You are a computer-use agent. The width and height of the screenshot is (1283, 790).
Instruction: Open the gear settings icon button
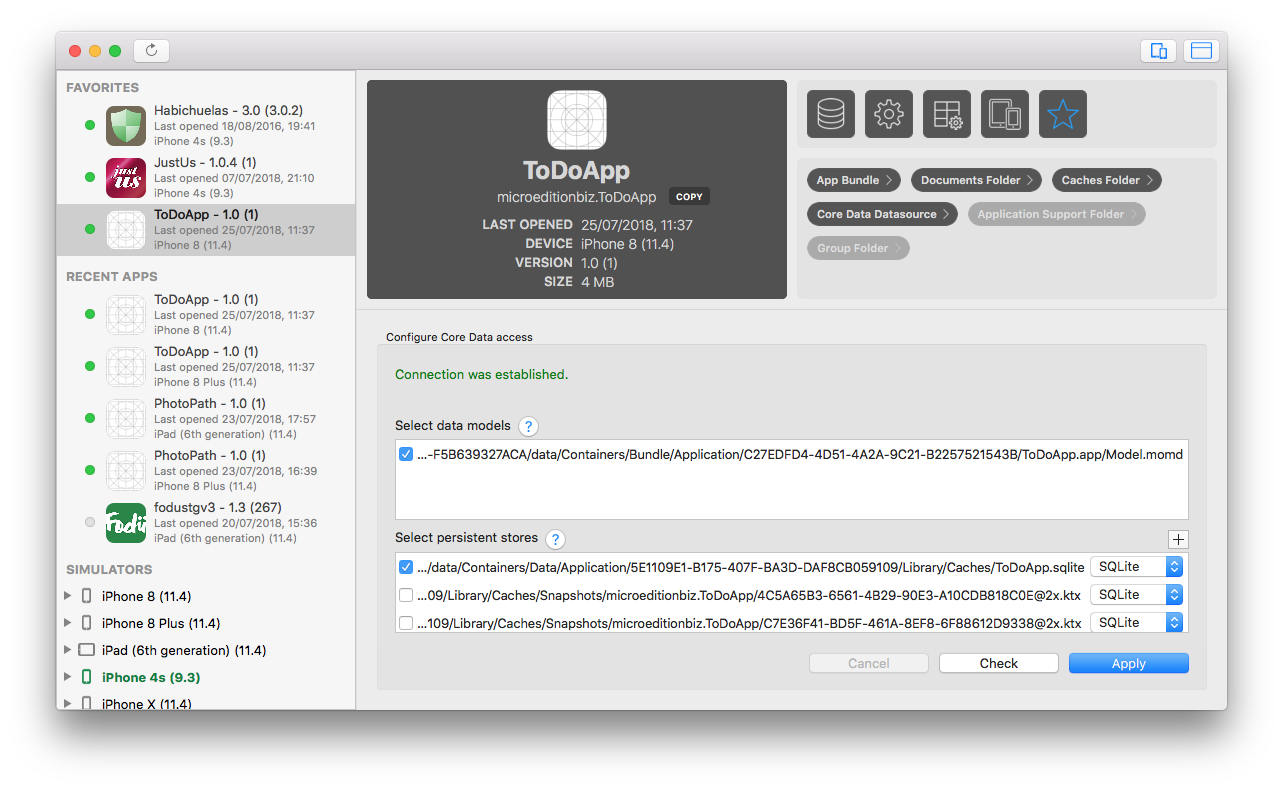click(x=889, y=114)
